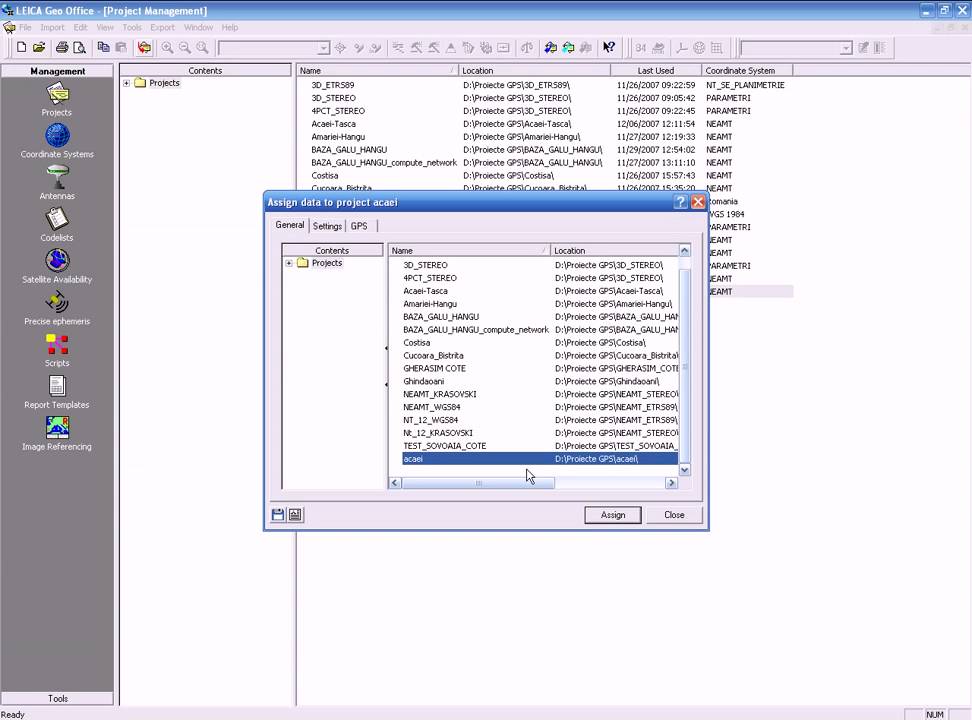Open Image Referencing icon

coord(57,433)
